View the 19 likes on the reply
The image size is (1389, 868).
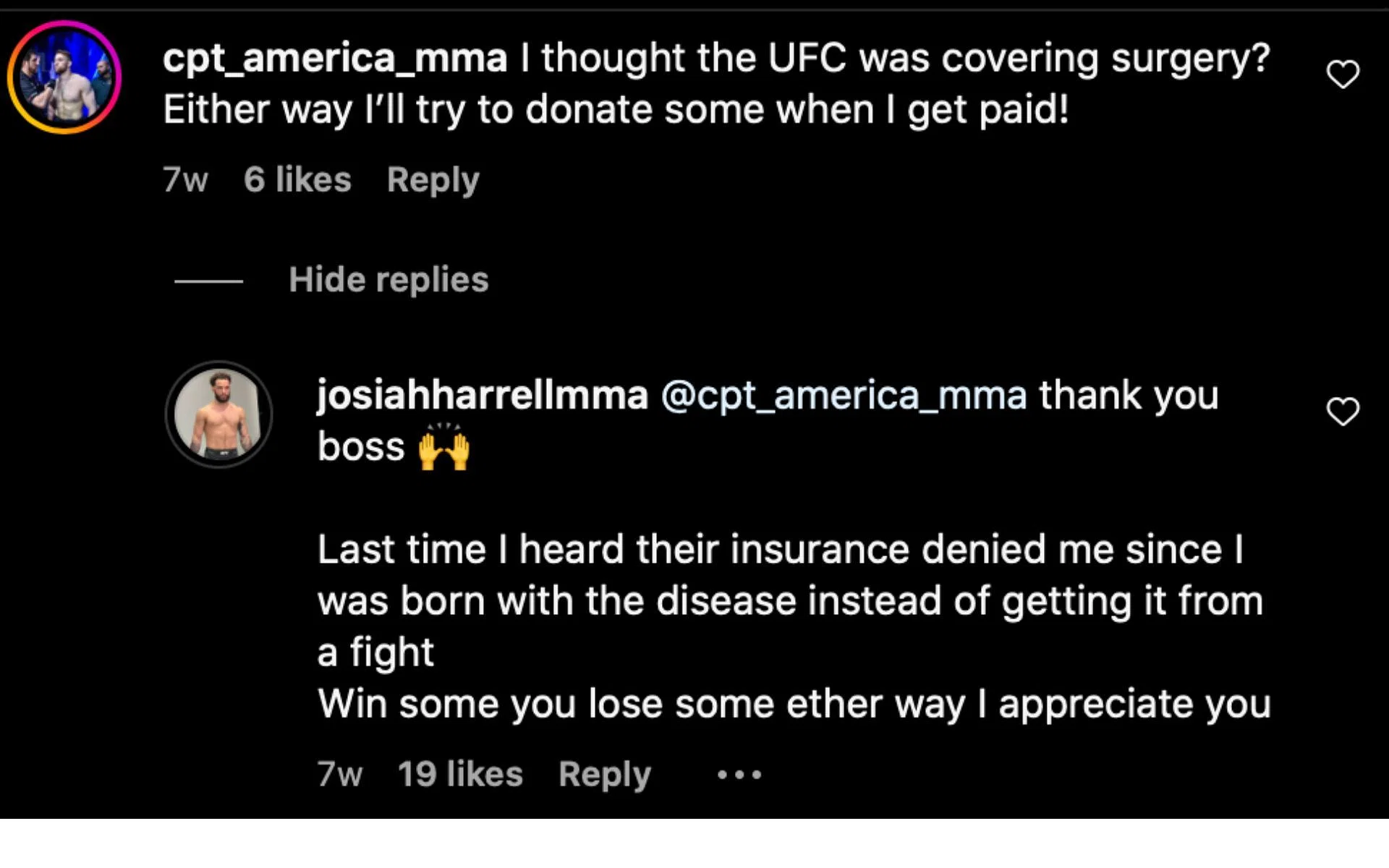pyautogui.click(x=460, y=775)
